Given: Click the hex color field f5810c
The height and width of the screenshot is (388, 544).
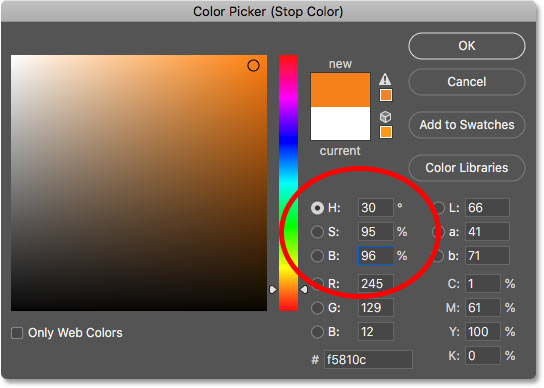Looking at the screenshot, I should pos(368,360).
